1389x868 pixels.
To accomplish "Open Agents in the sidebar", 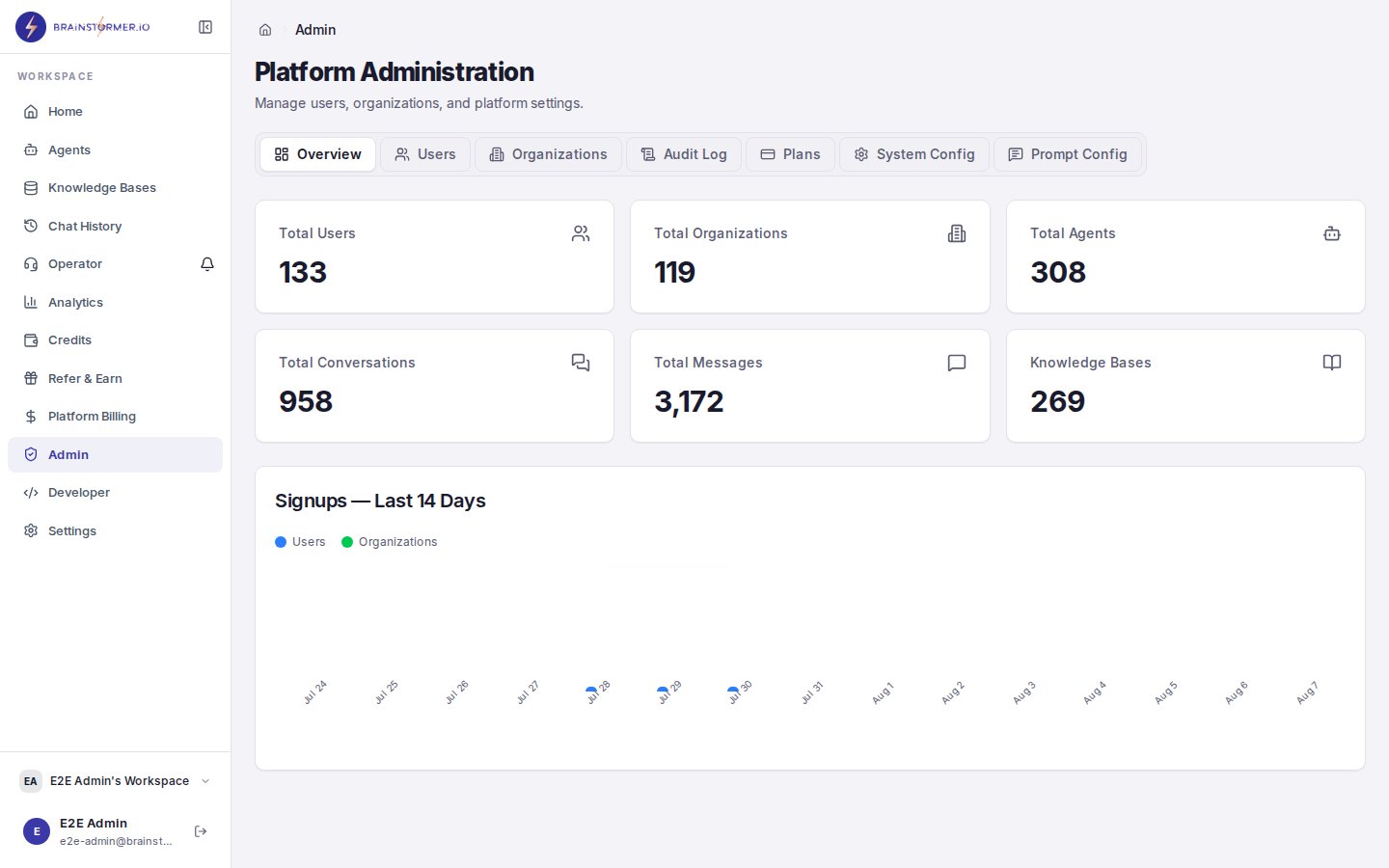I will pos(115,149).
